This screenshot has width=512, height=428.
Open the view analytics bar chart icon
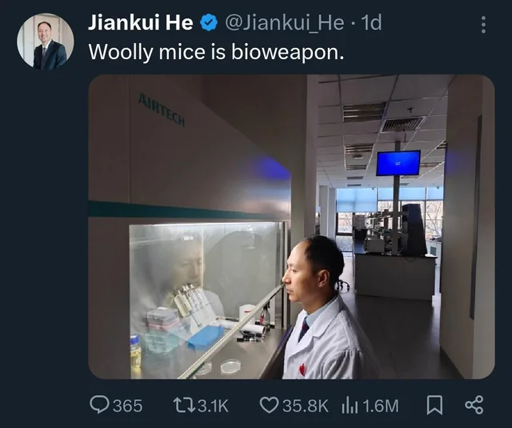click(350, 405)
